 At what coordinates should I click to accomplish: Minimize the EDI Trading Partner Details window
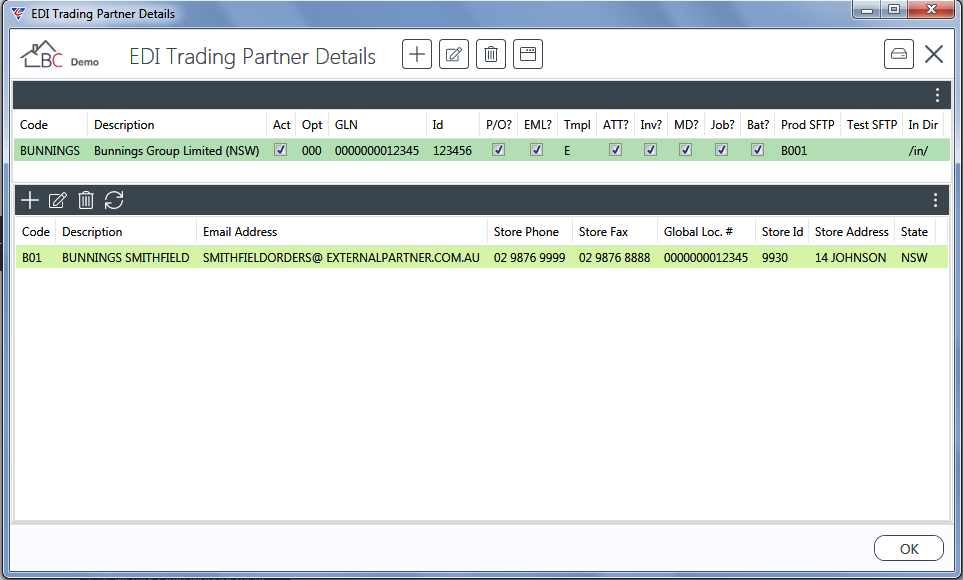tap(867, 9)
